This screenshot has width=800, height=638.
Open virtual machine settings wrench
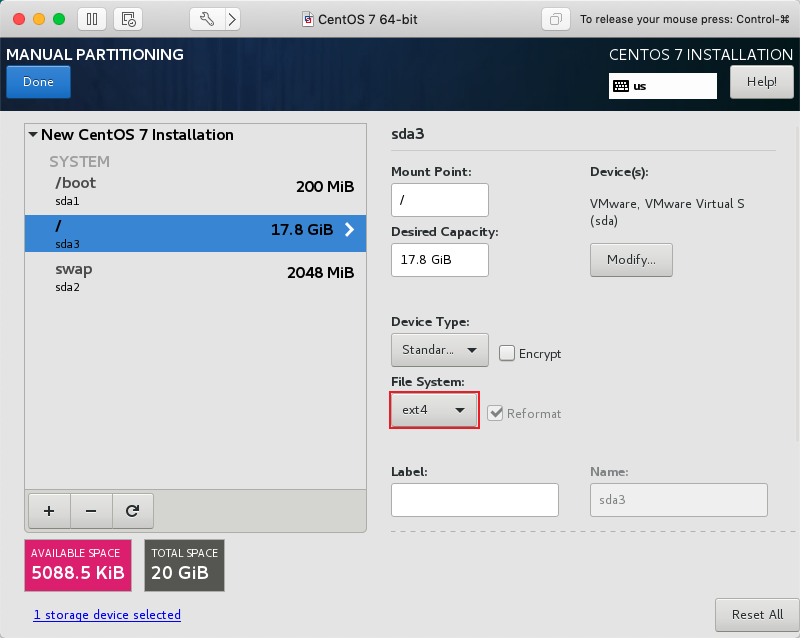[x=207, y=19]
